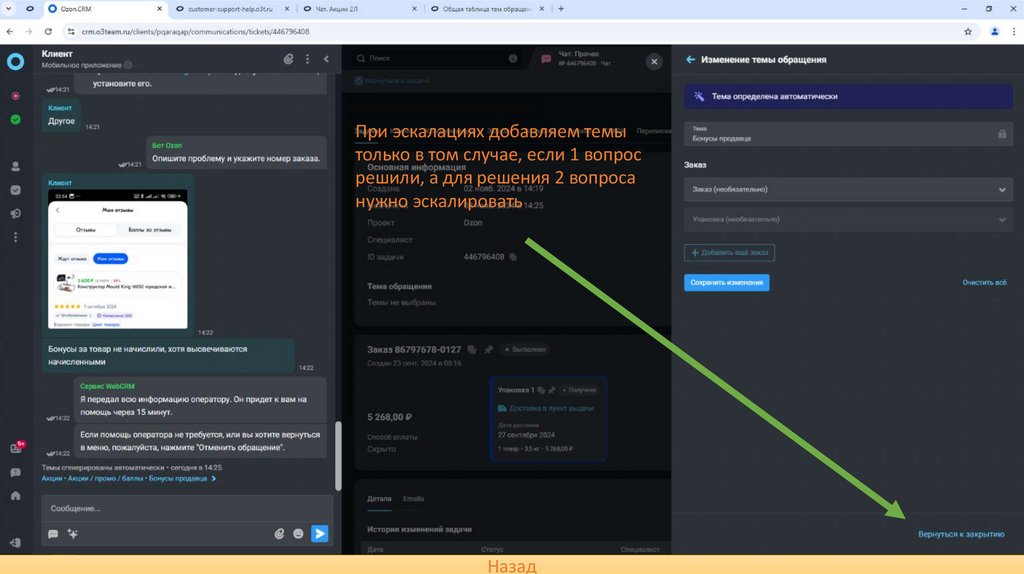Screen dimensions: 1024x574
Task: Pin the order 86797678-0127
Action: point(488,350)
